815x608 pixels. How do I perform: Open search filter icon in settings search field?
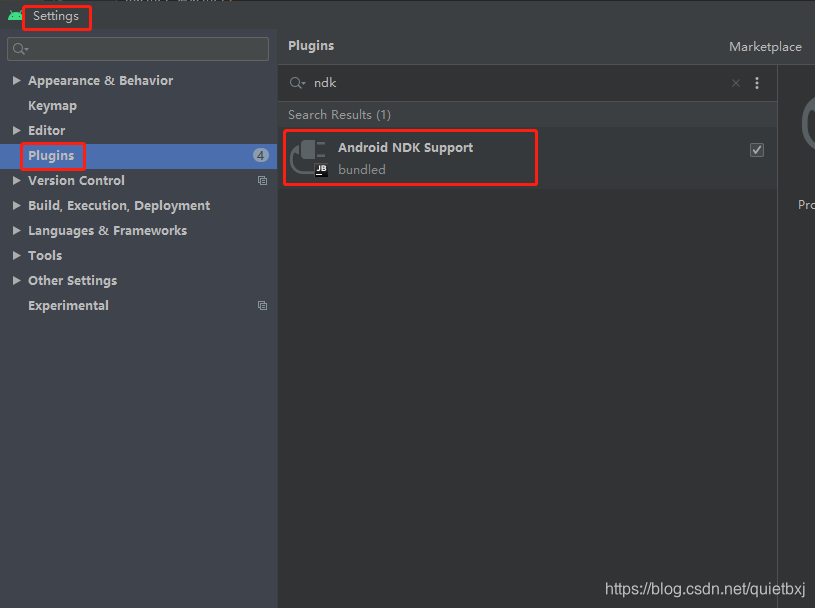point(18,48)
